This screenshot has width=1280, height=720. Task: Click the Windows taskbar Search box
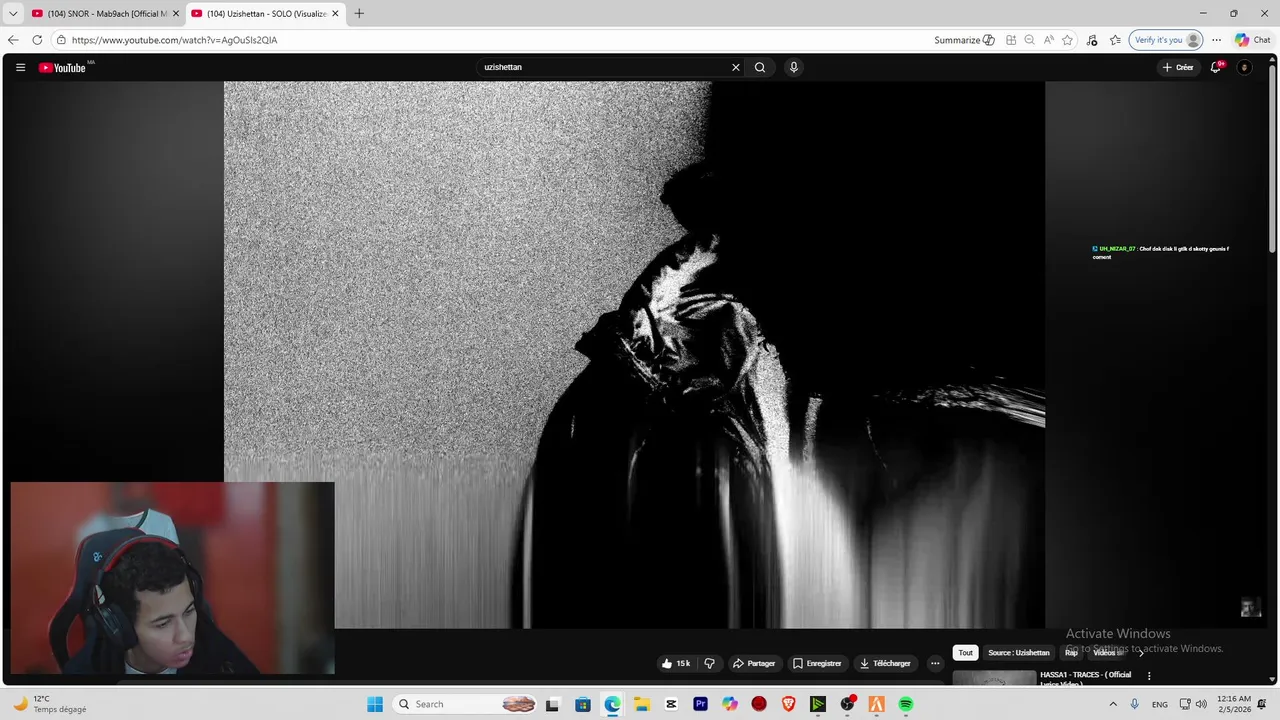tap(466, 704)
